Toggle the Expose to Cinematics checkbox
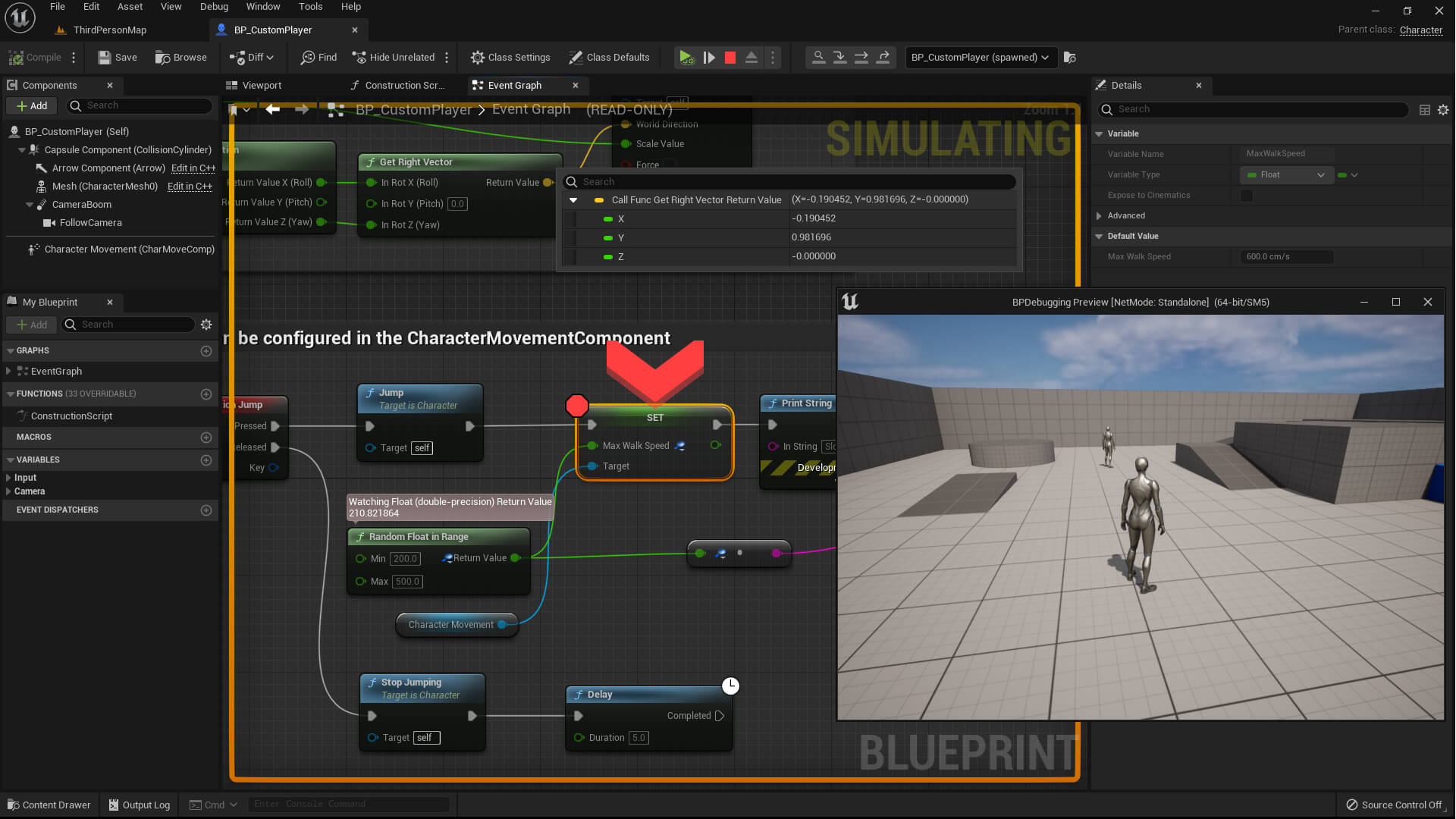This screenshot has height=819, width=1456. [x=1246, y=196]
